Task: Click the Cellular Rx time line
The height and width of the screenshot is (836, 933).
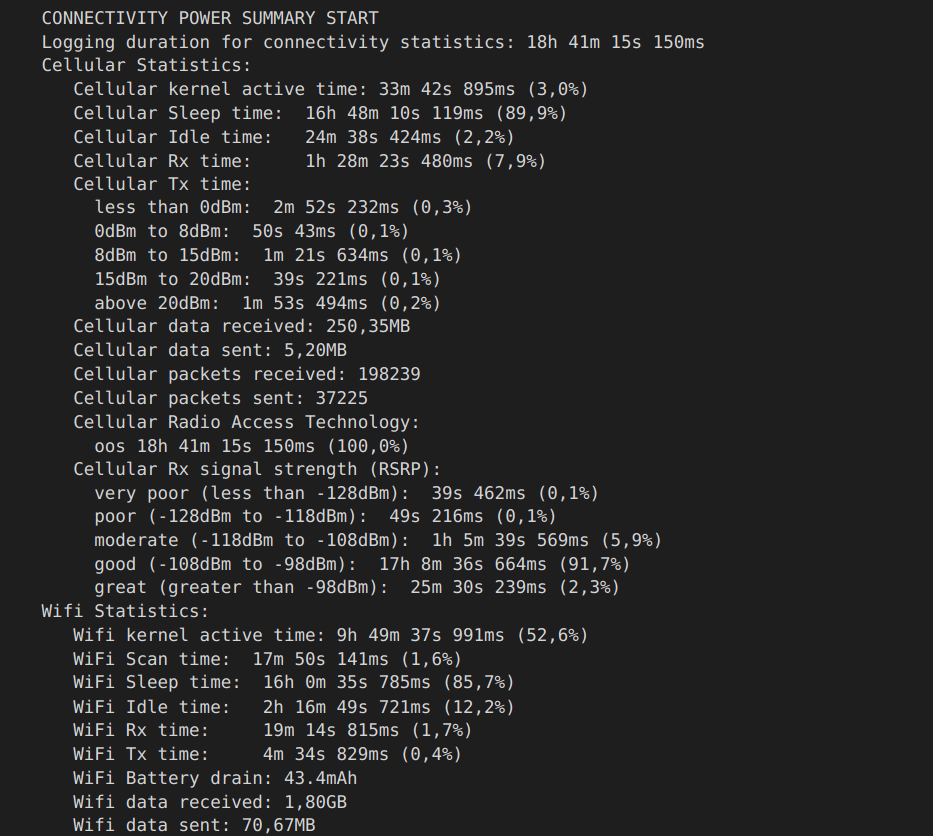Action: 309,161
